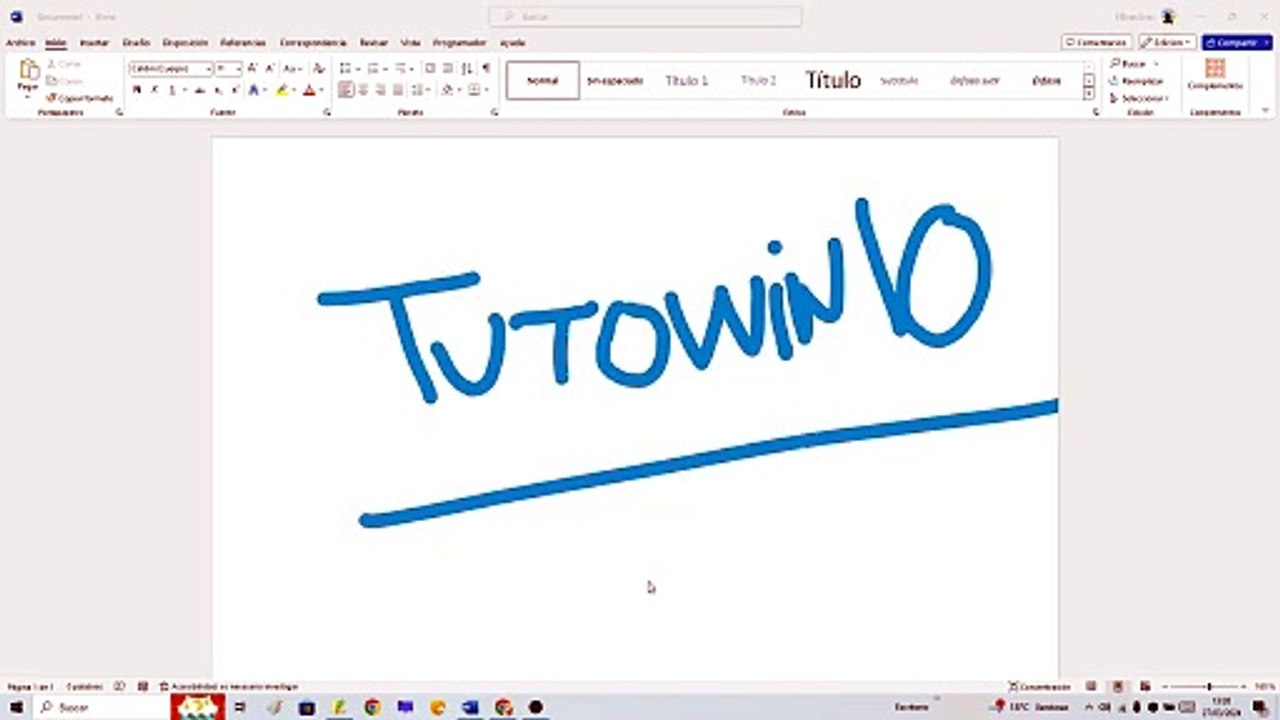Justify the text alignment

tap(397, 90)
